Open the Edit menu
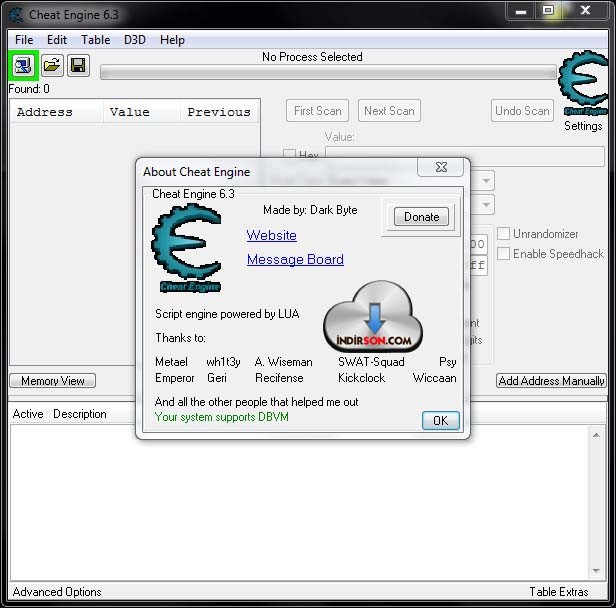 click(57, 40)
